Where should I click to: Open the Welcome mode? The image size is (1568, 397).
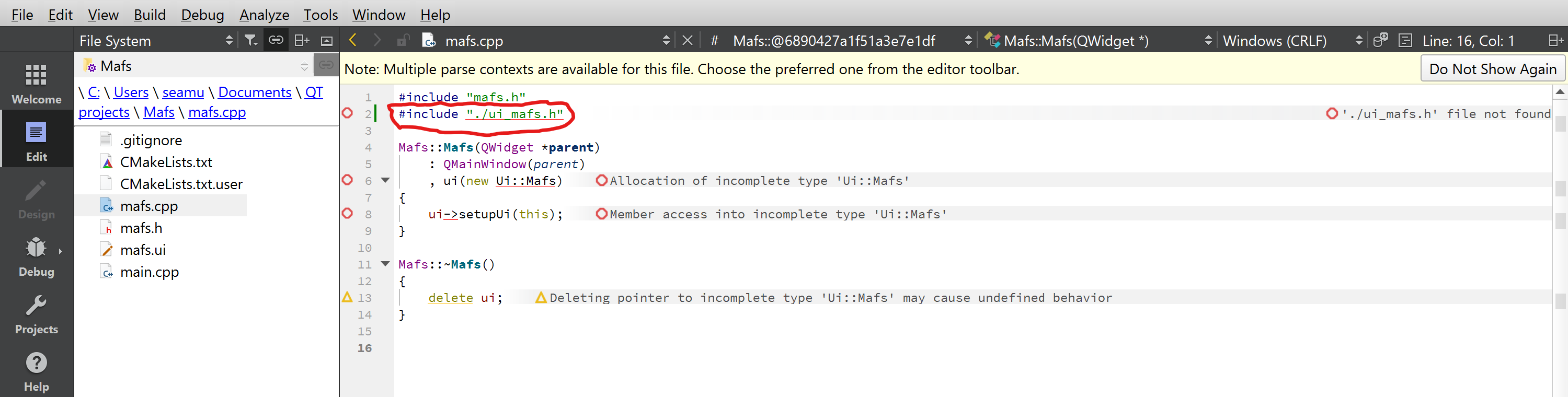click(36, 82)
